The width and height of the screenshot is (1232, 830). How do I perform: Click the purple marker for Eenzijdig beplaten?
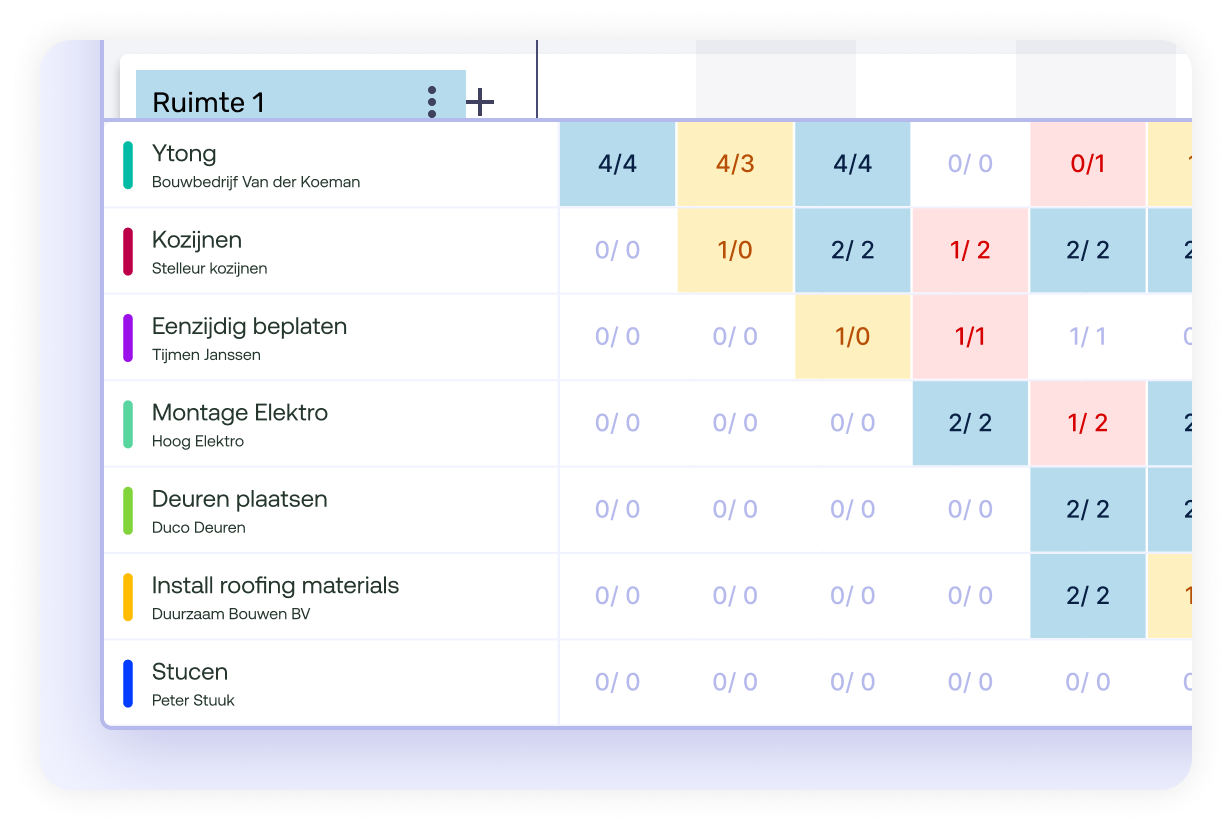(x=128, y=338)
